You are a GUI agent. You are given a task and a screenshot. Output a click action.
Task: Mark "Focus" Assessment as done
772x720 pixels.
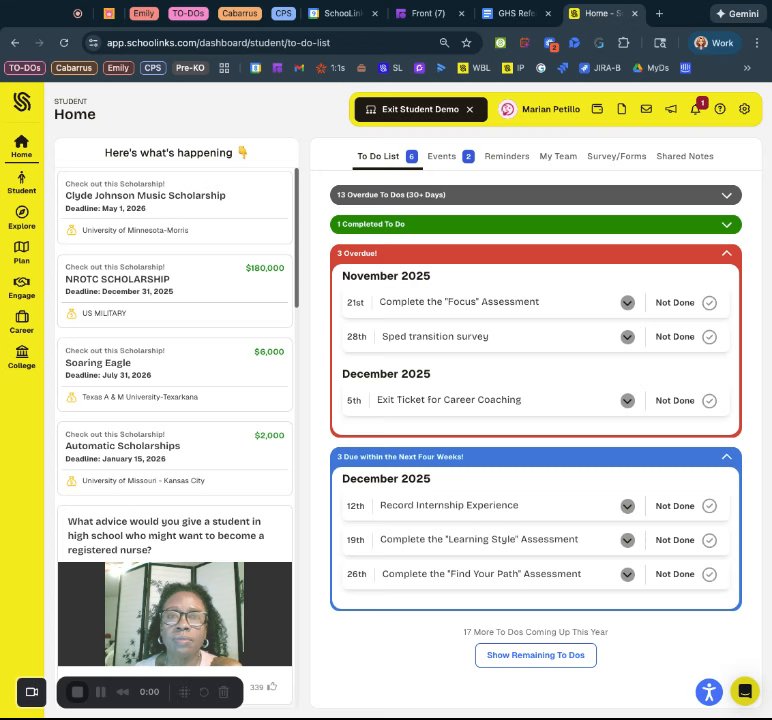point(709,303)
